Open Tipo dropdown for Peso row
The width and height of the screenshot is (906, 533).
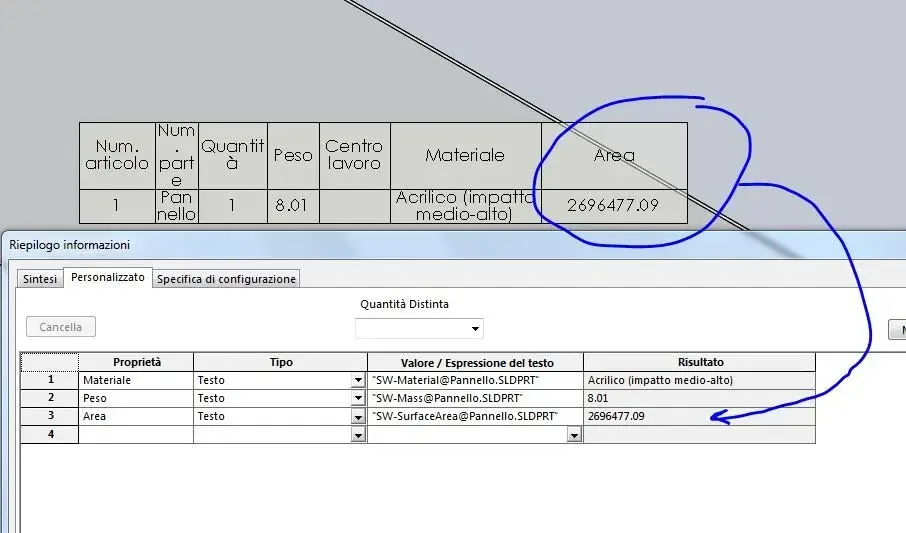coord(358,398)
